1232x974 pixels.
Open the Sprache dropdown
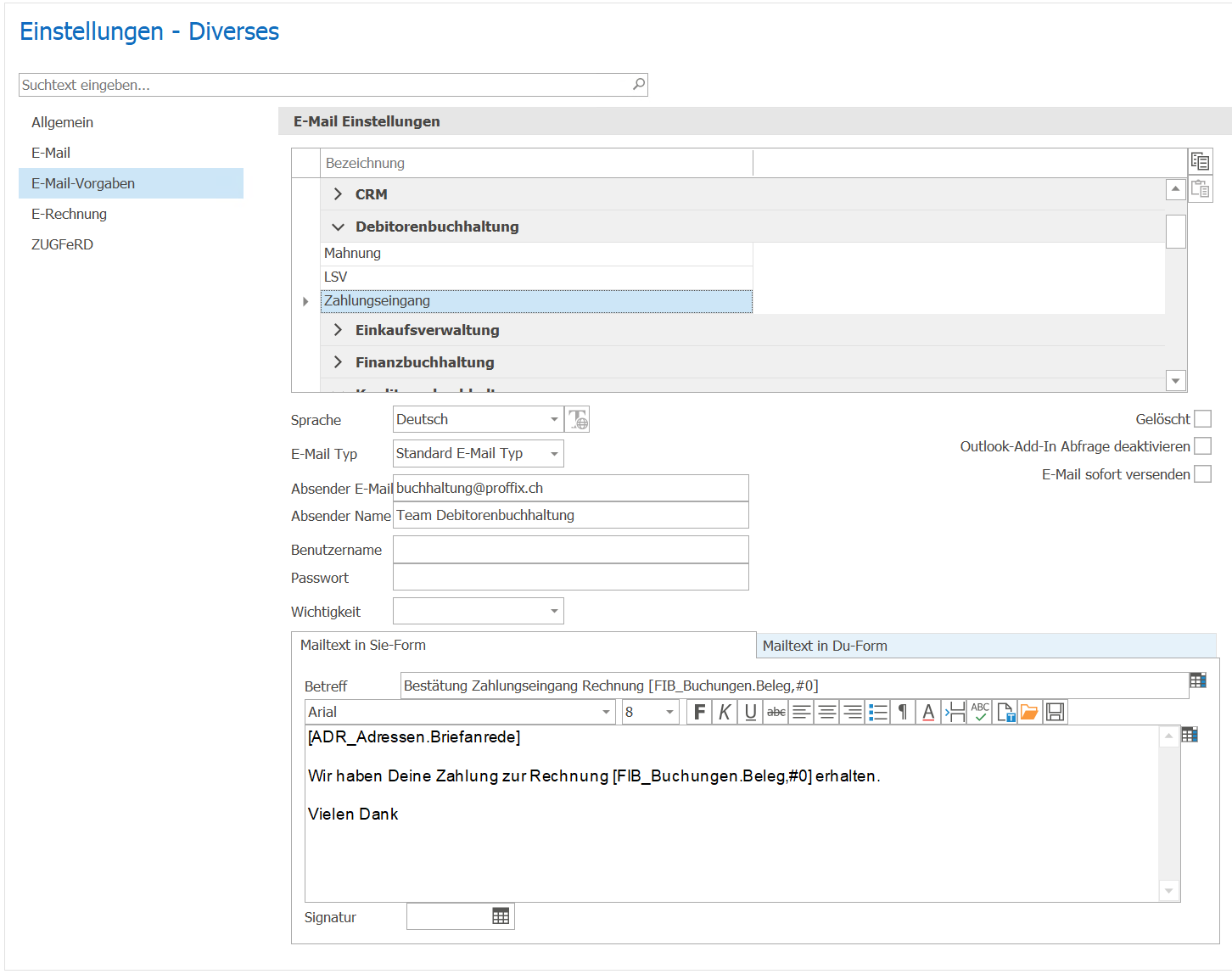click(x=554, y=419)
